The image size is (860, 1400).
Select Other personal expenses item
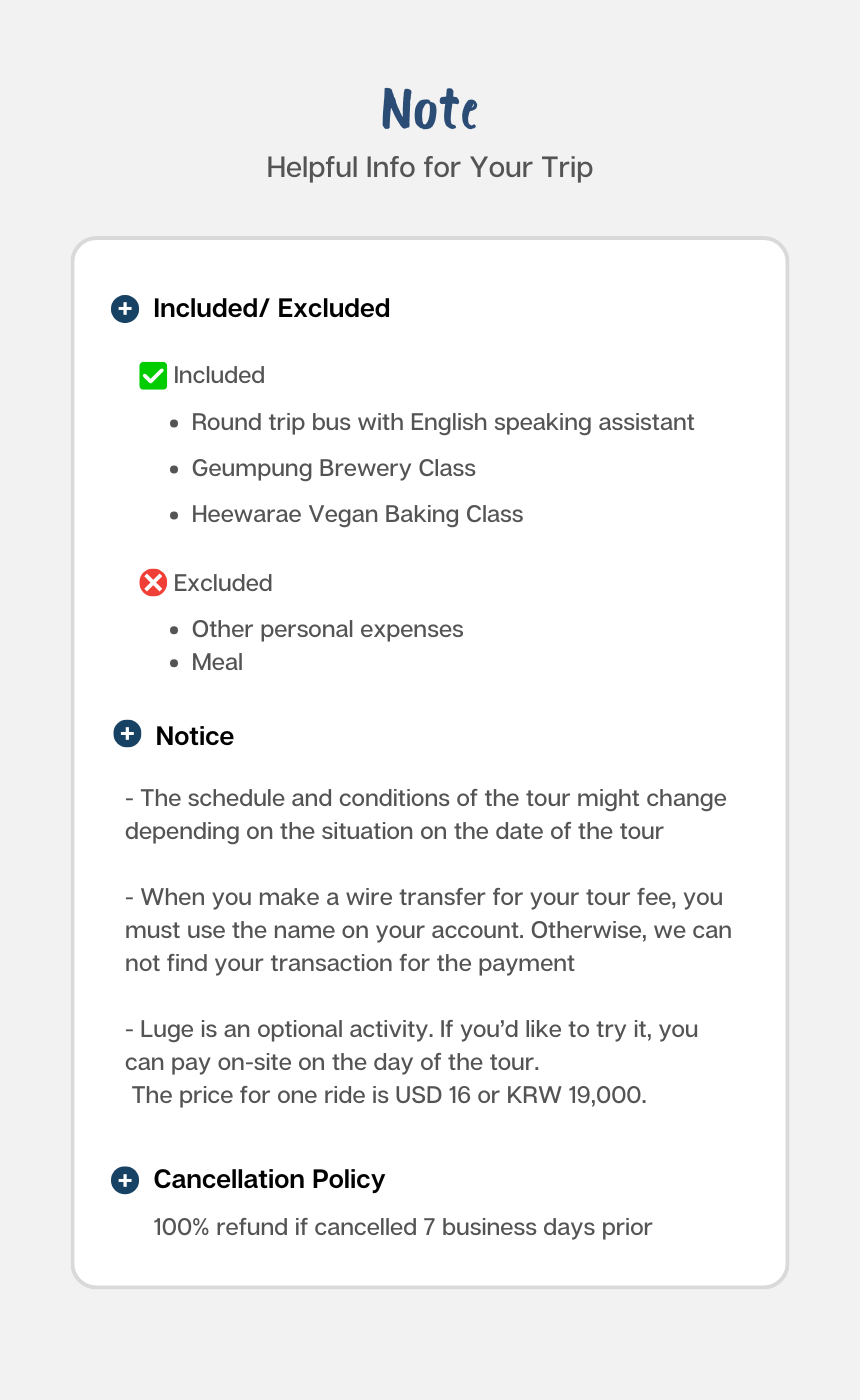(x=327, y=629)
